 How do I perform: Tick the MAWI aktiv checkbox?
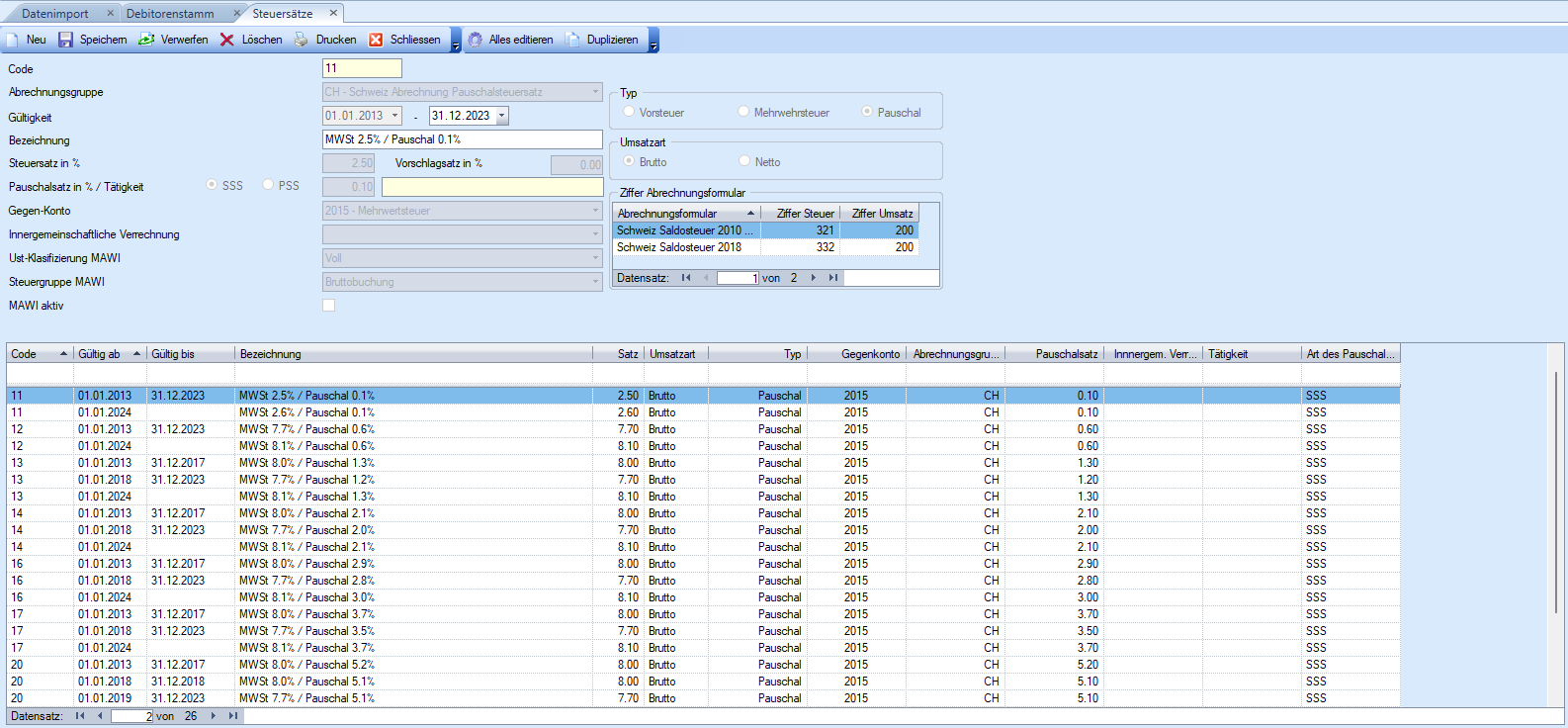point(329,306)
